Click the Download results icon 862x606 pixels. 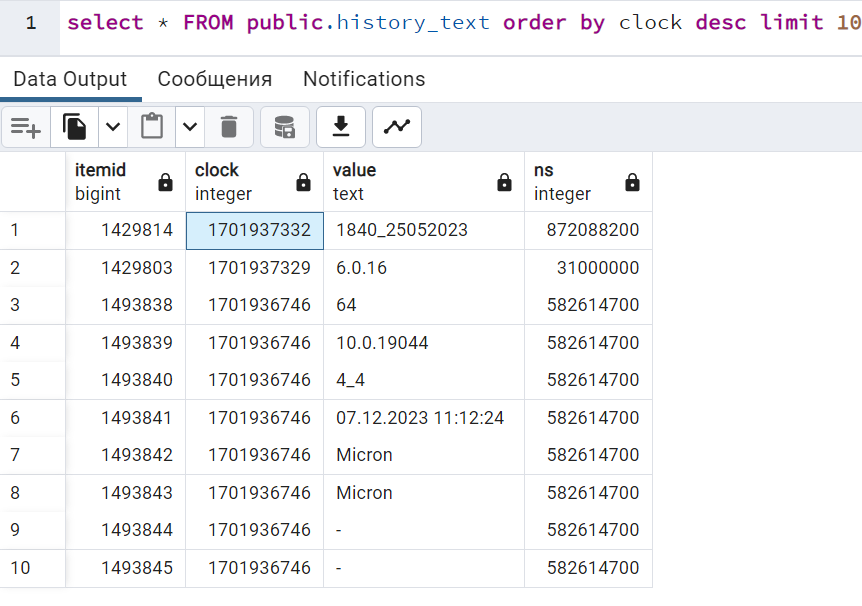coord(341,127)
